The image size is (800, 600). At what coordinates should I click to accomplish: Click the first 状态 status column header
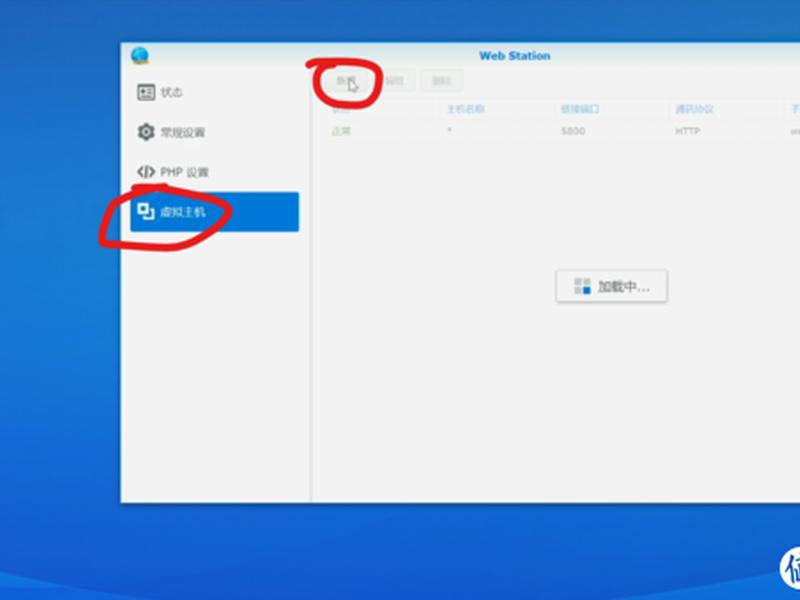pos(341,109)
